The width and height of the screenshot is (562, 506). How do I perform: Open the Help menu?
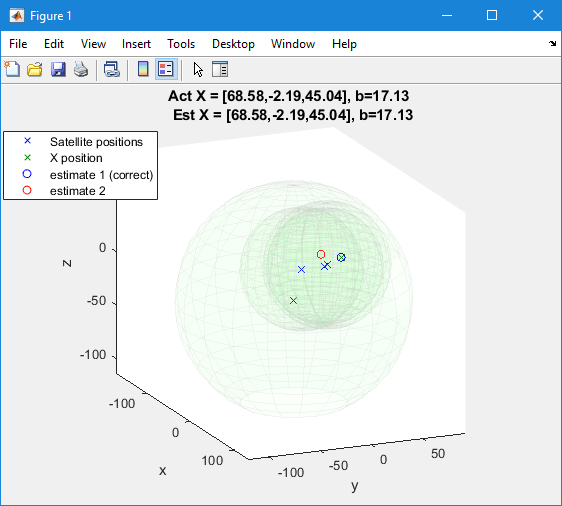point(344,44)
